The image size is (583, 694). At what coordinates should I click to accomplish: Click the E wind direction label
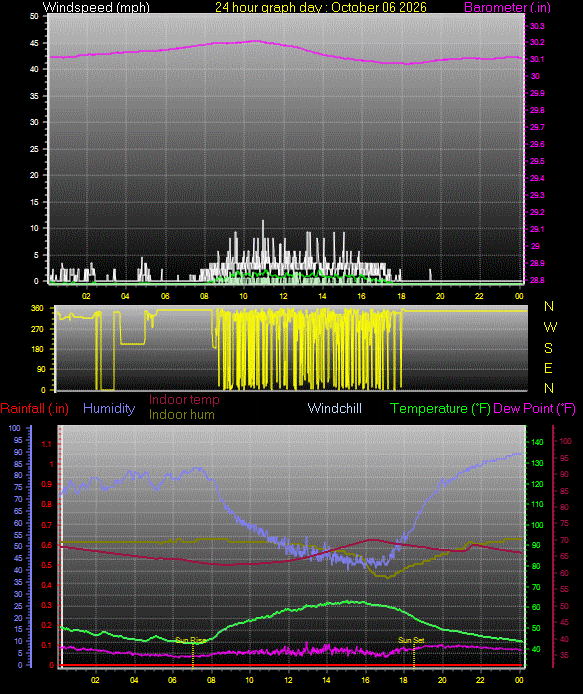pyautogui.click(x=548, y=368)
